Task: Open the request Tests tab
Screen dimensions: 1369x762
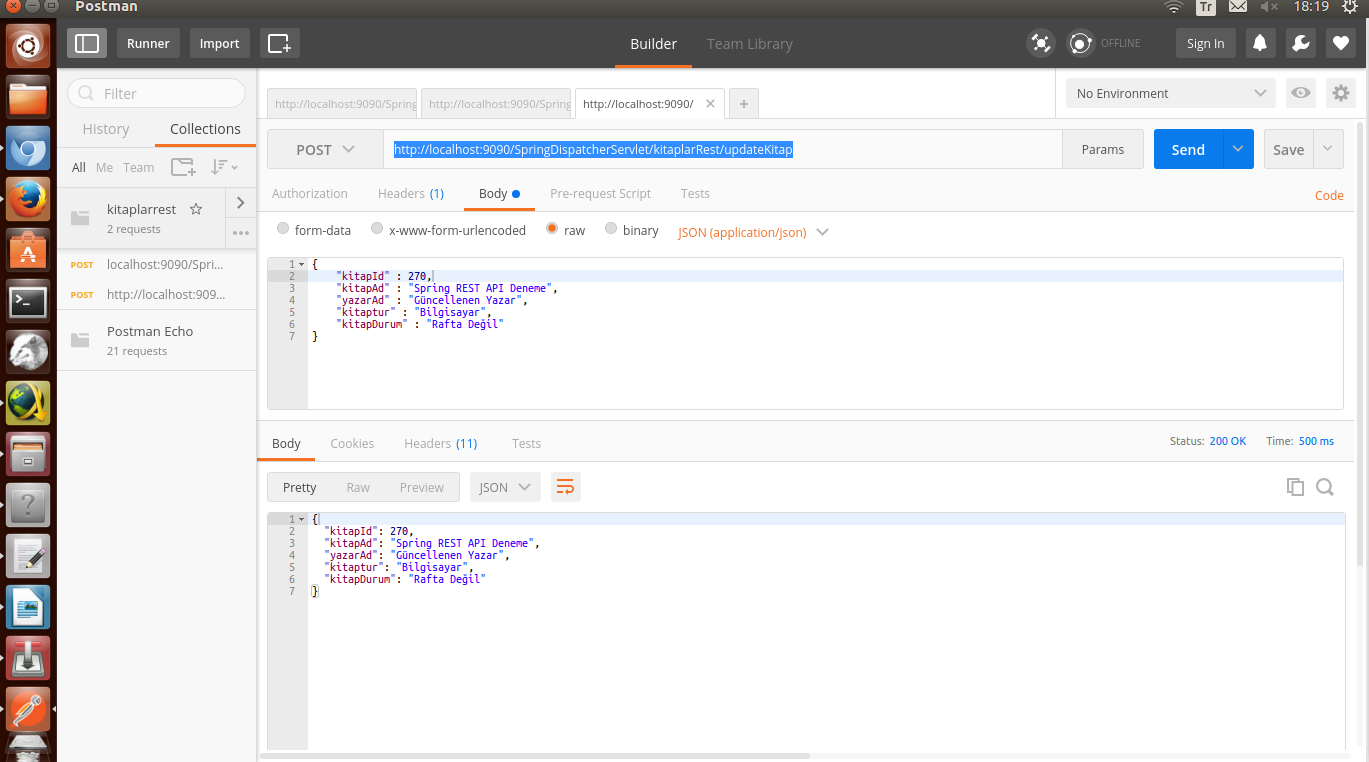Action: [695, 194]
